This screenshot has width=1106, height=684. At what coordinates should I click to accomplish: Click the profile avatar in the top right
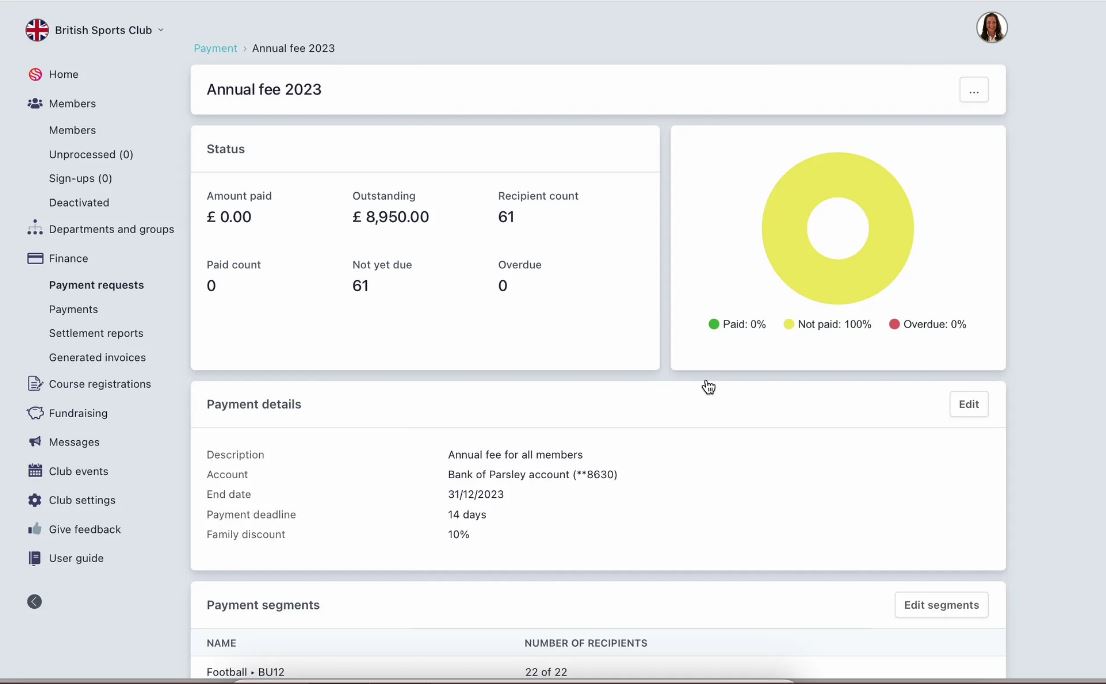[x=991, y=27]
